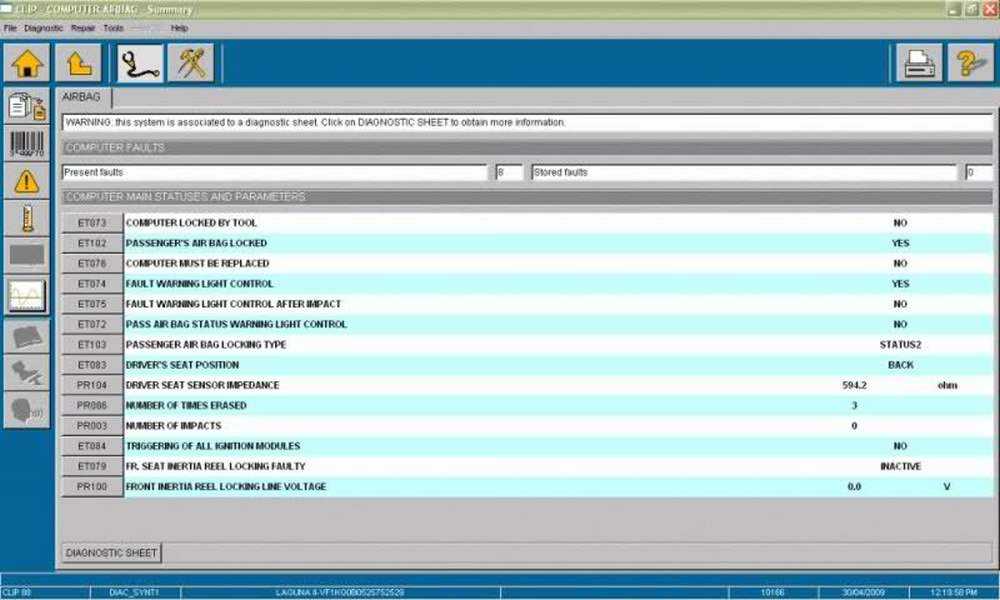The image size is (1000, 600).
Task: Click the printer icon
Action: click(x=919, y=64)
